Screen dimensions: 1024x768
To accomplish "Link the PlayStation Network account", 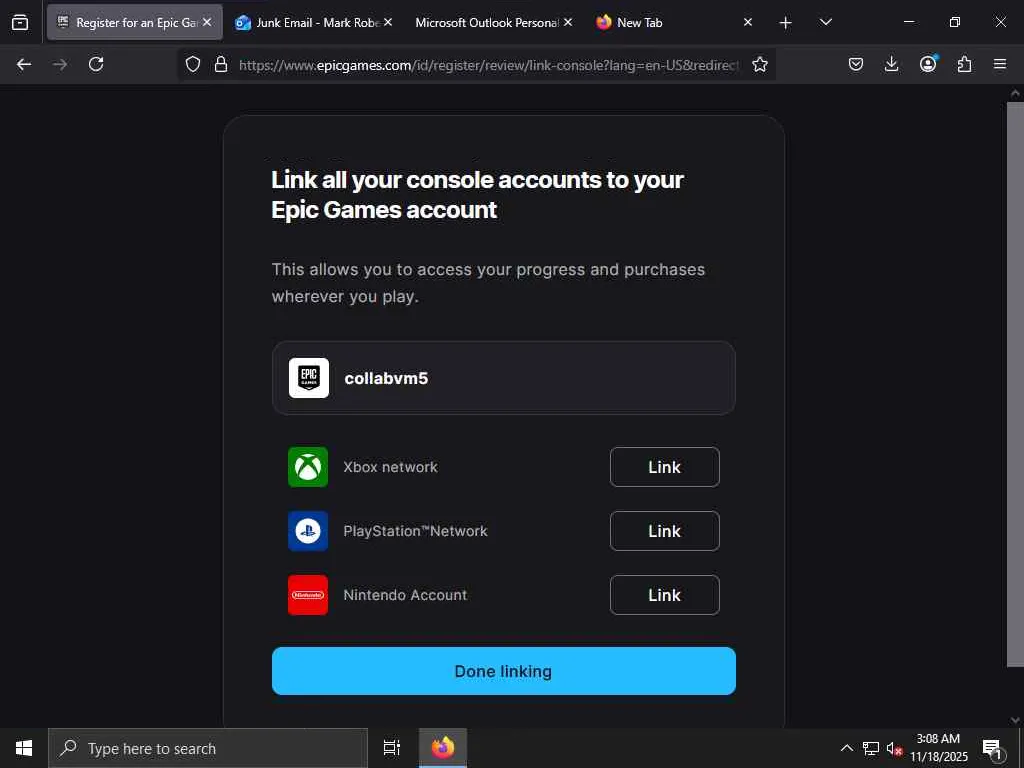I will pos(664,531).
